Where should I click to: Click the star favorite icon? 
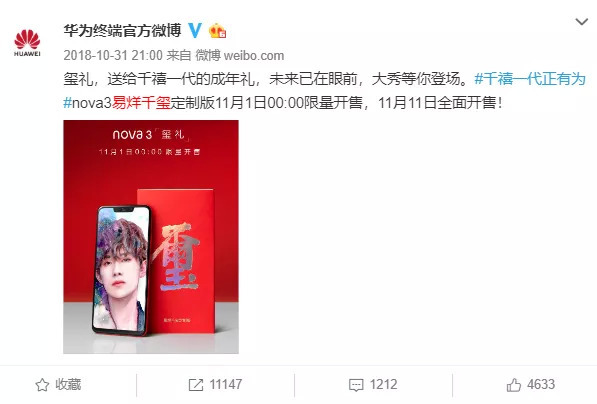click(42, 385)
